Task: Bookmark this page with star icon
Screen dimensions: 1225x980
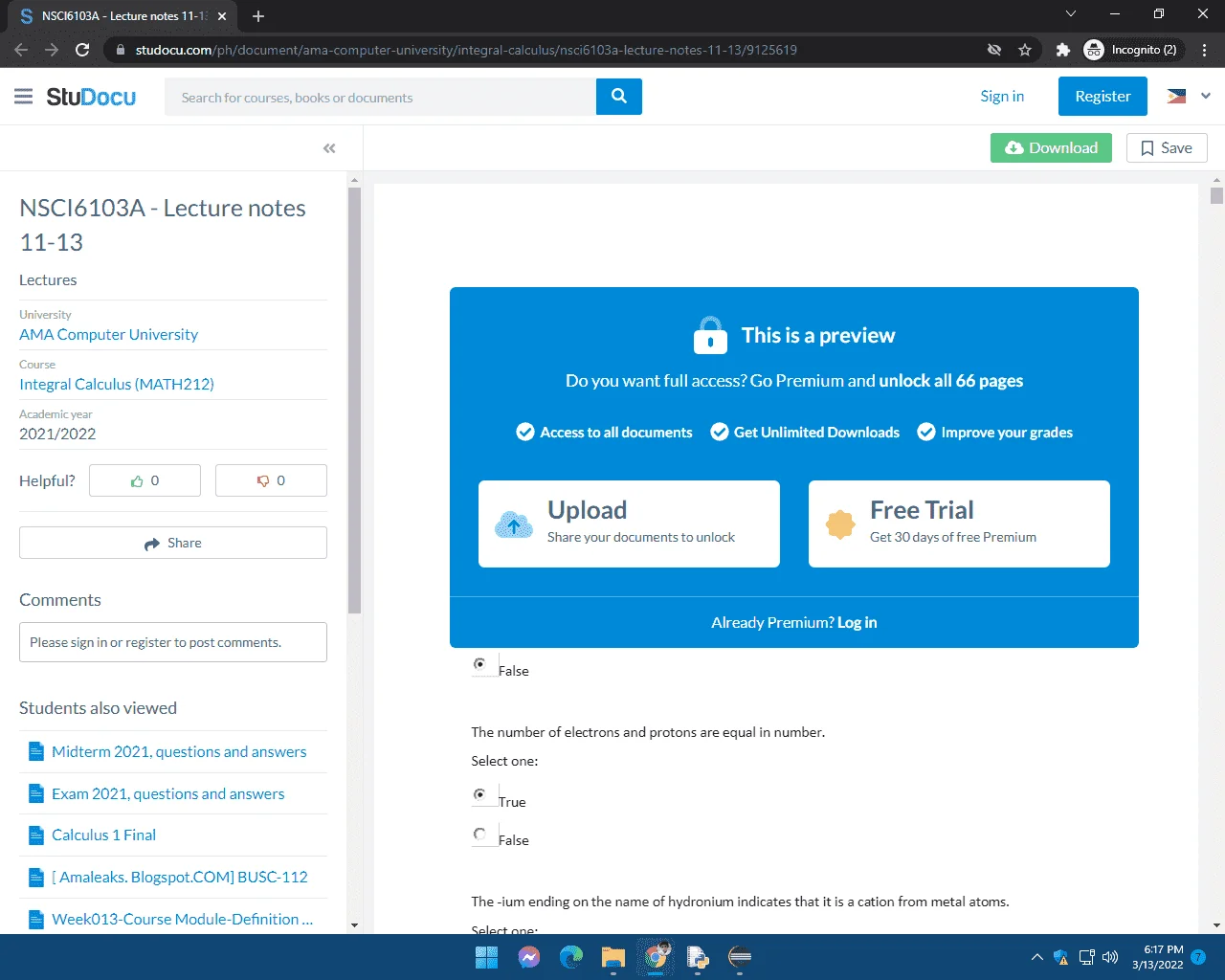Action: click(x=1025, y=50)
